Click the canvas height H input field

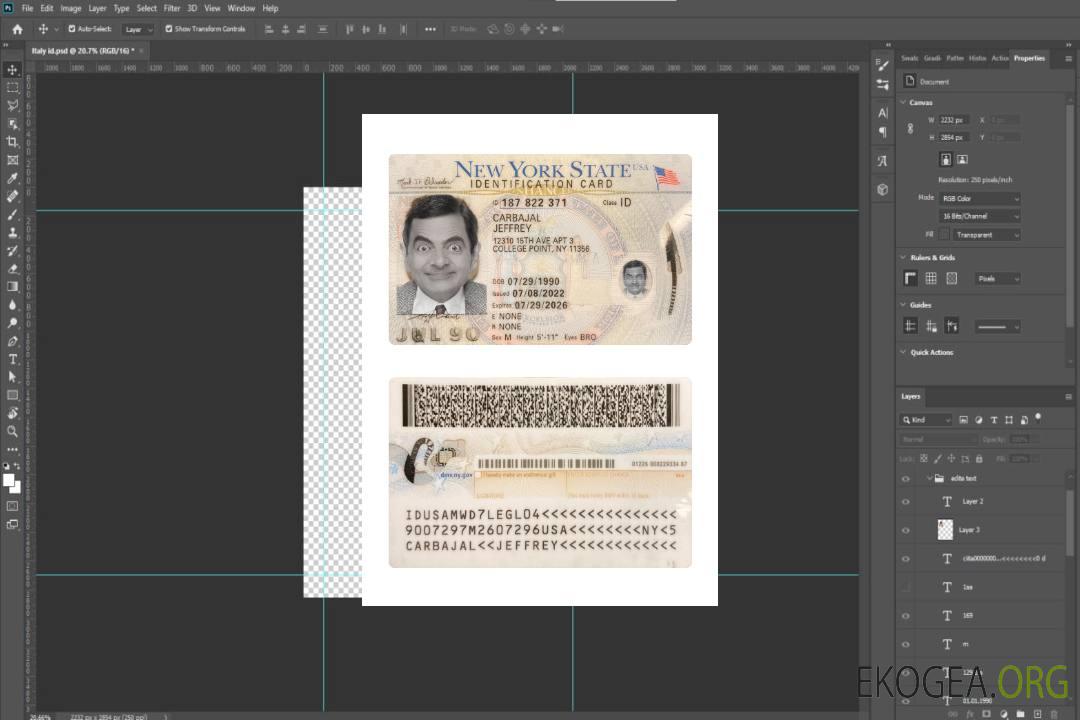point(955,137)
